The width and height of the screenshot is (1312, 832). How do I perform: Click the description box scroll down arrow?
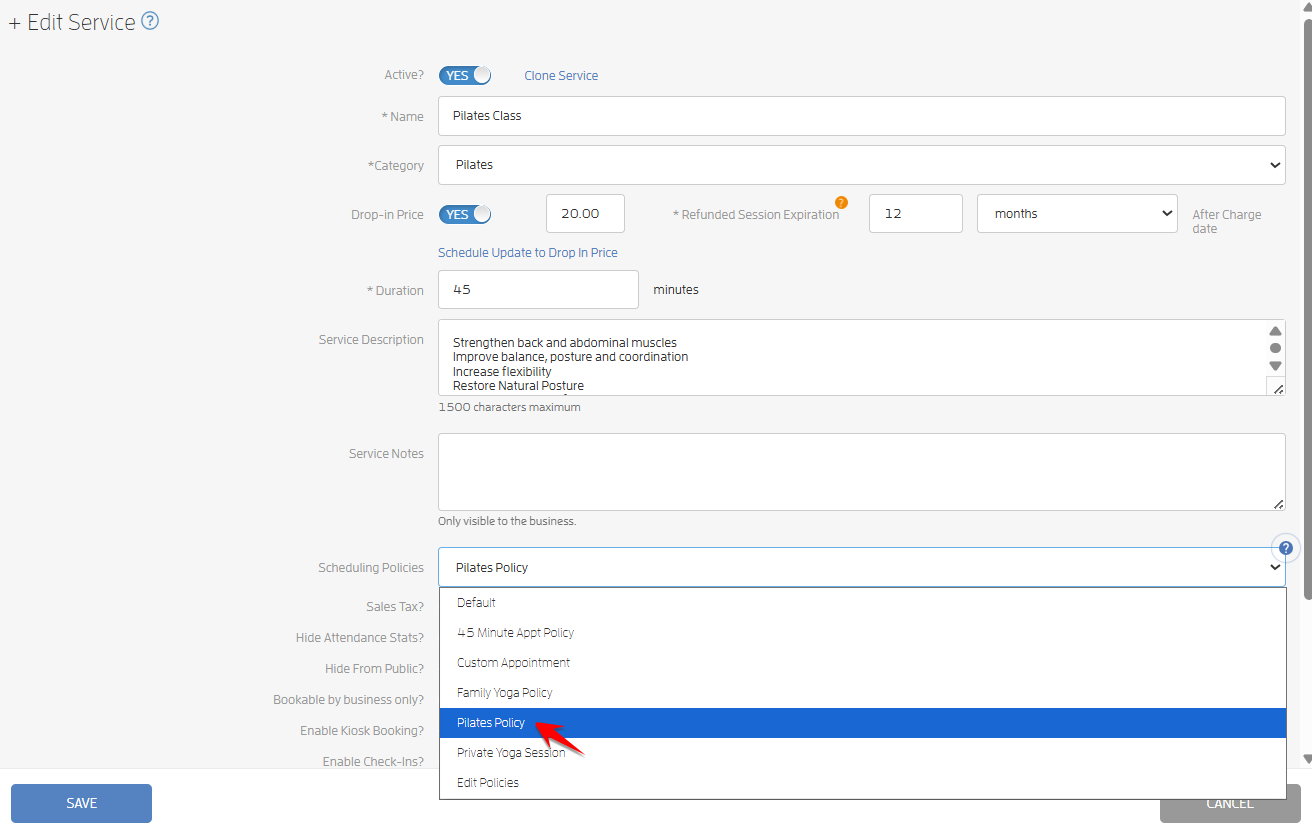1275,365
